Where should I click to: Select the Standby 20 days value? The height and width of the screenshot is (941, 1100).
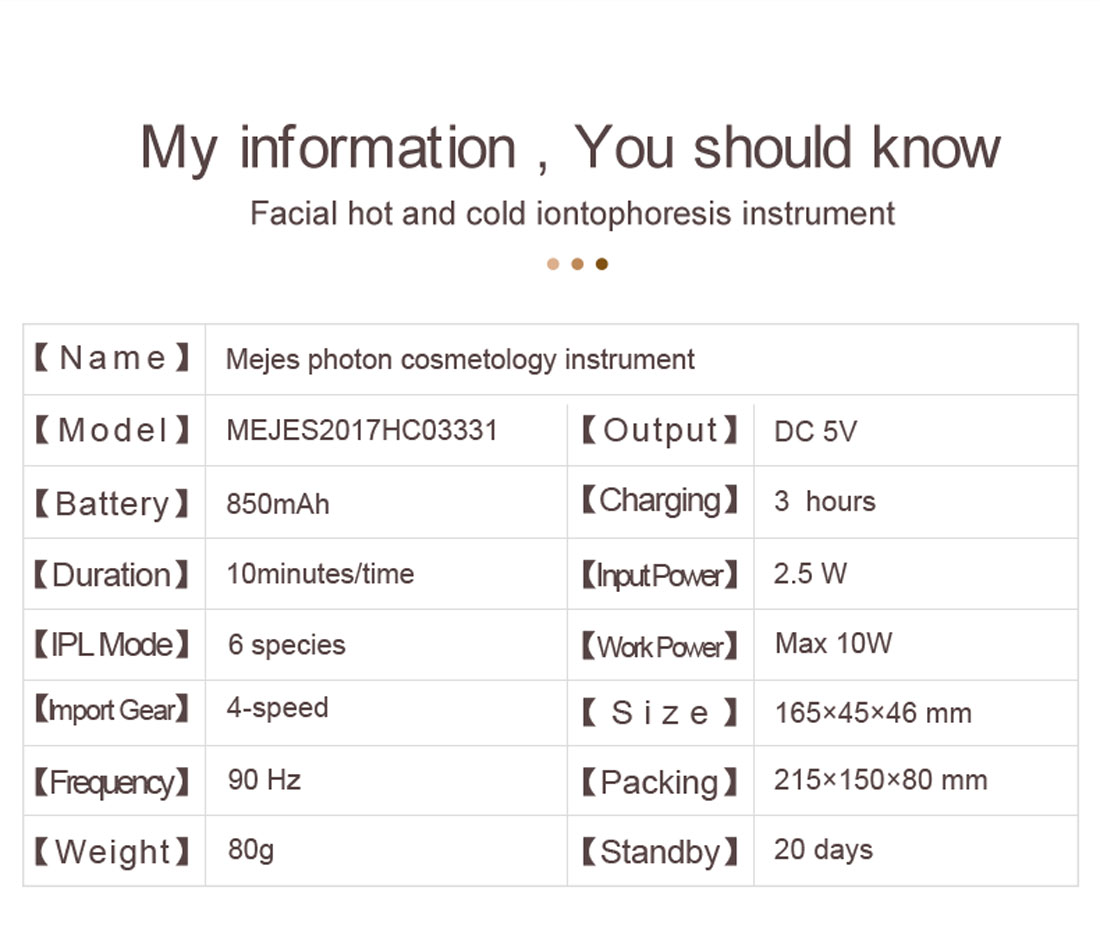pyautogui.click(x=824, y=850)
